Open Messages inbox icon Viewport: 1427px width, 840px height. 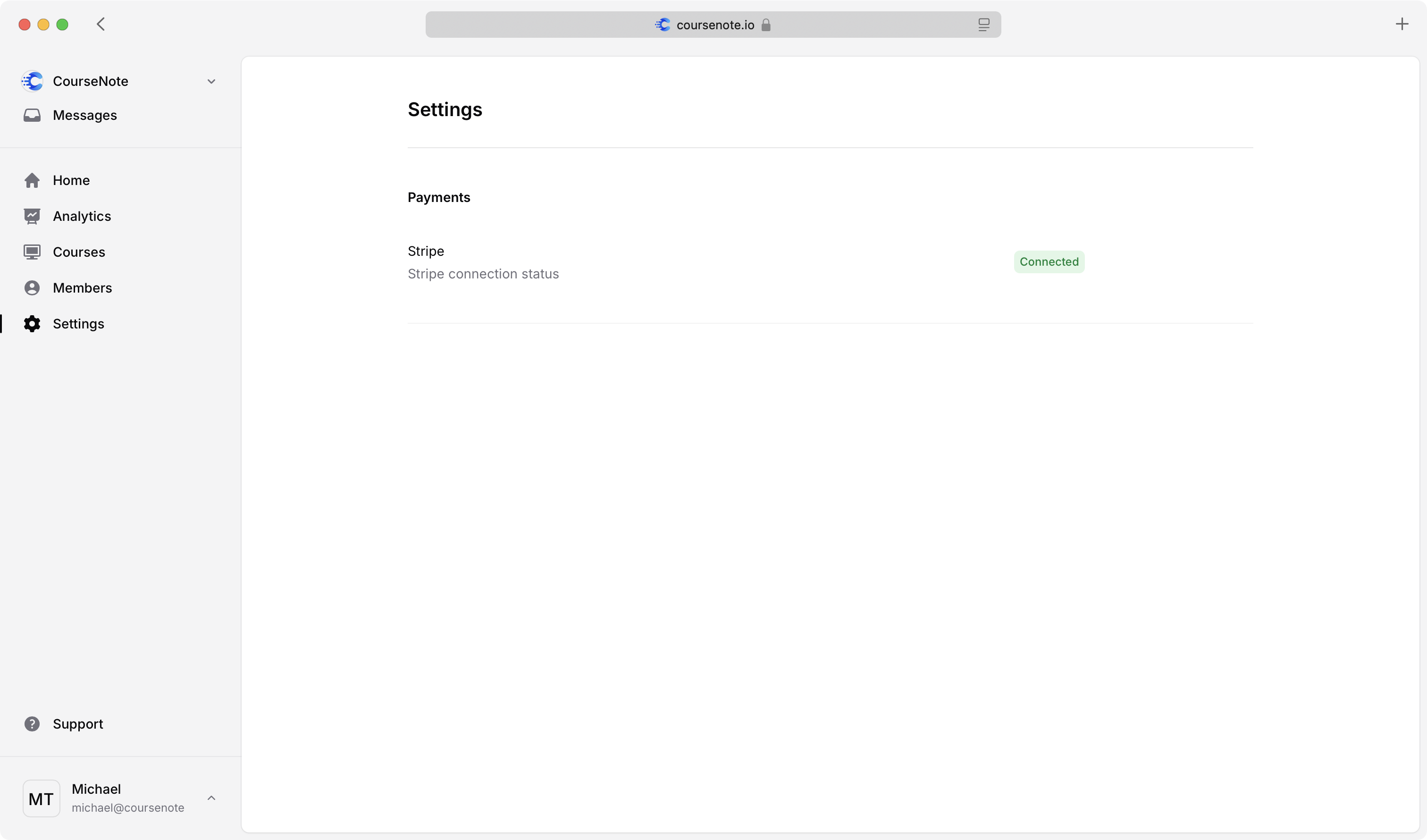point(32,116)
